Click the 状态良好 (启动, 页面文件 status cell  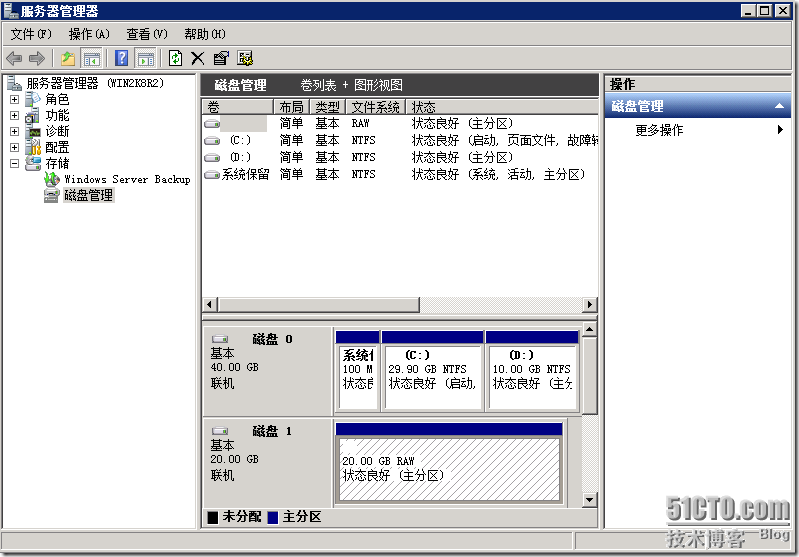(x=504, y=140)
